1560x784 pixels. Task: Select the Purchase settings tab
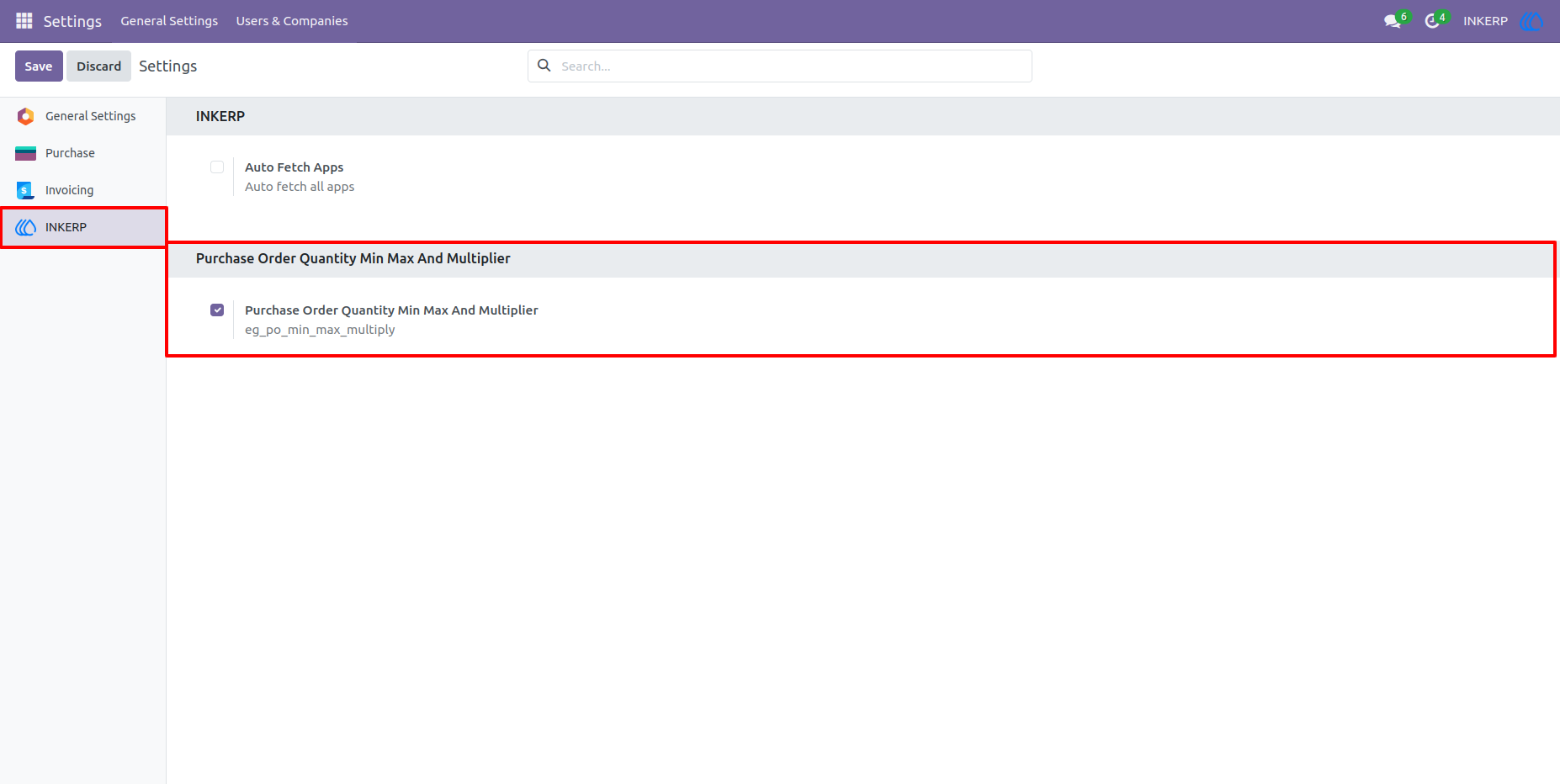coord(82,153)
